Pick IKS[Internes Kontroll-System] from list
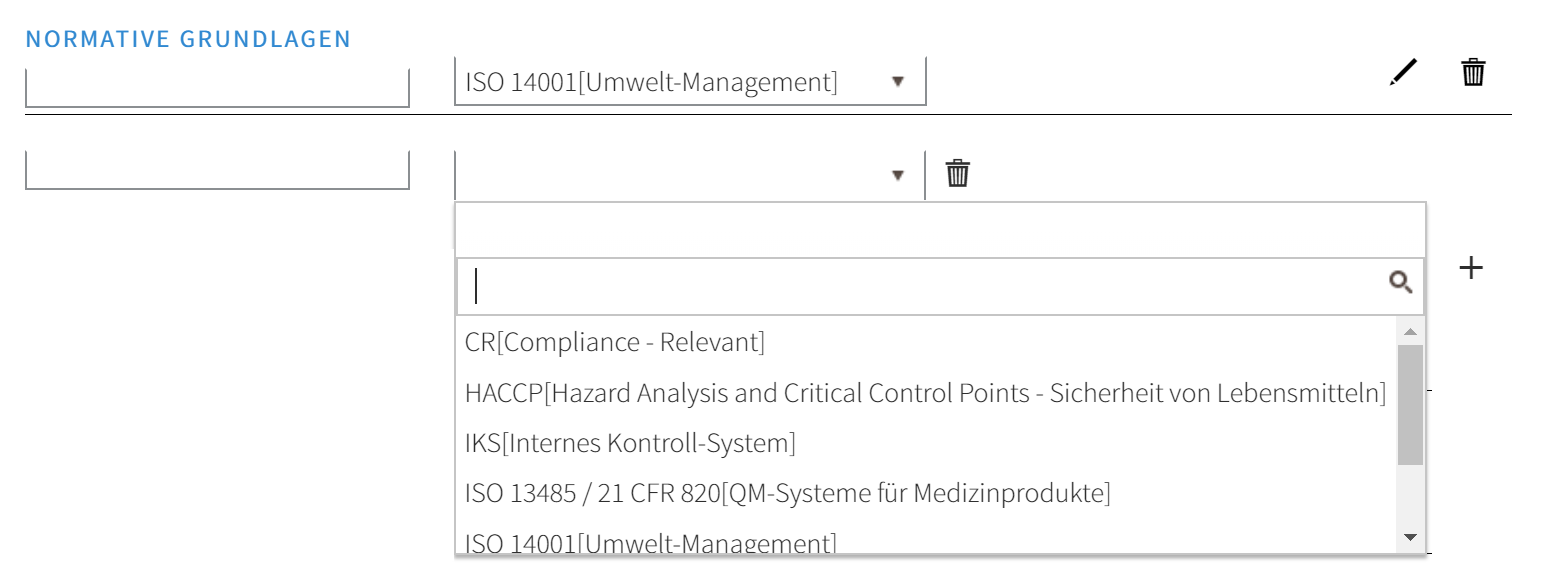Viewport: 1543px width, 573px height. 630,442
